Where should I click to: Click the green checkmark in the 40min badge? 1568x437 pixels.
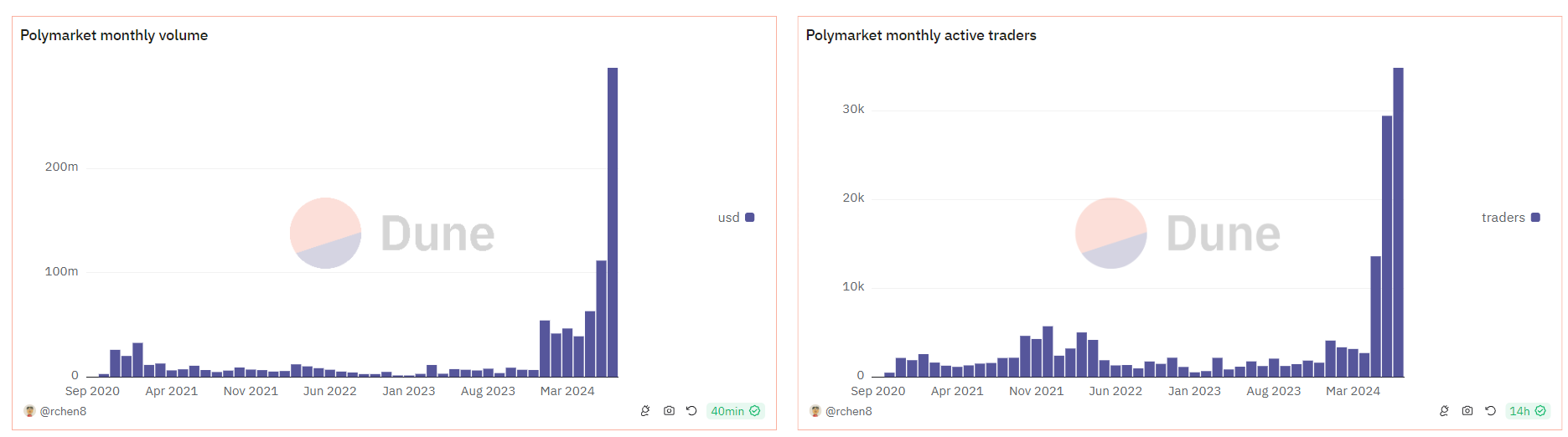pyautogui.click(x=755, y=411)
